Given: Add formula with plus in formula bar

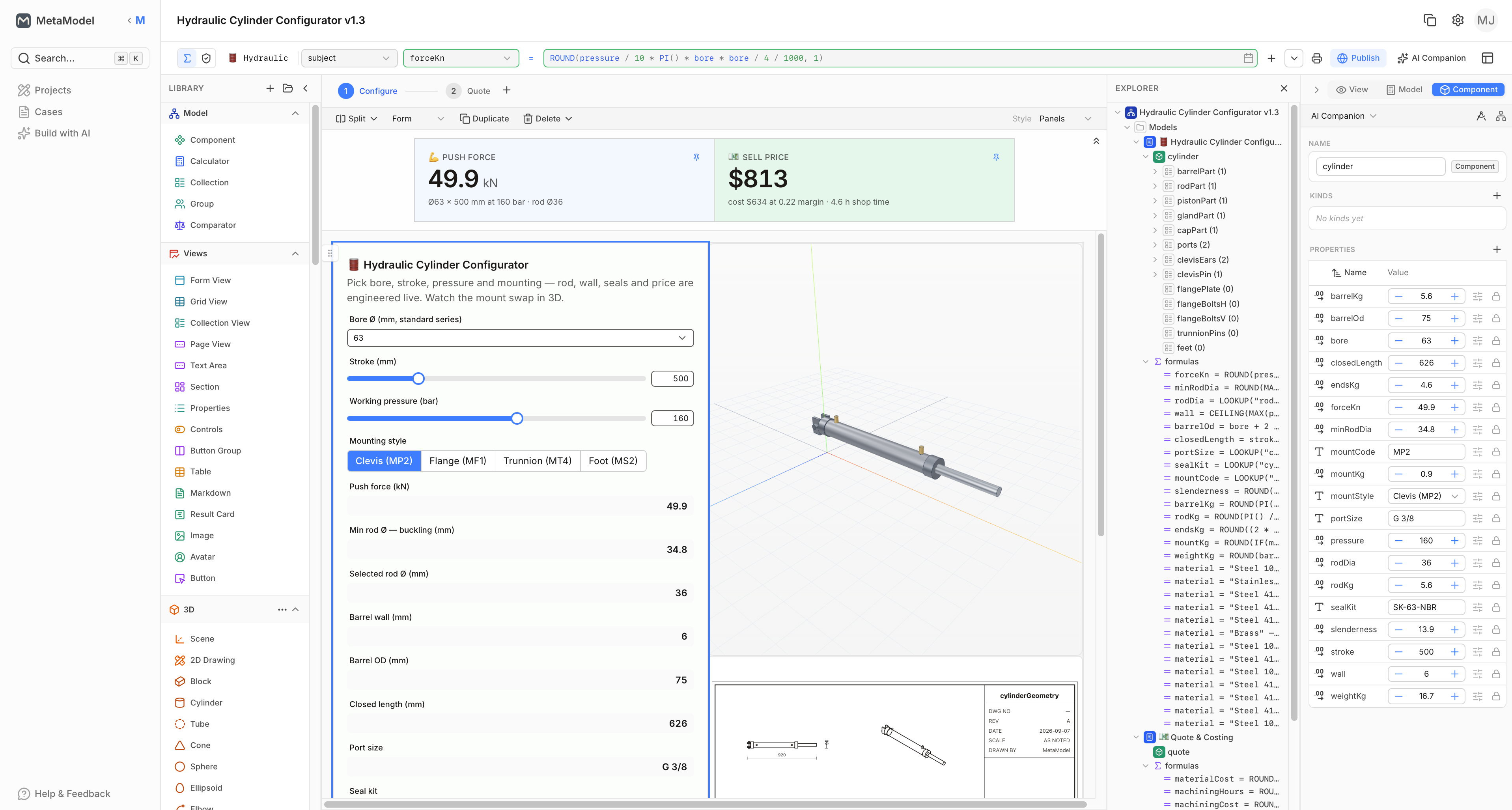Looking at the screenshot, I should tap(1271, 58).
